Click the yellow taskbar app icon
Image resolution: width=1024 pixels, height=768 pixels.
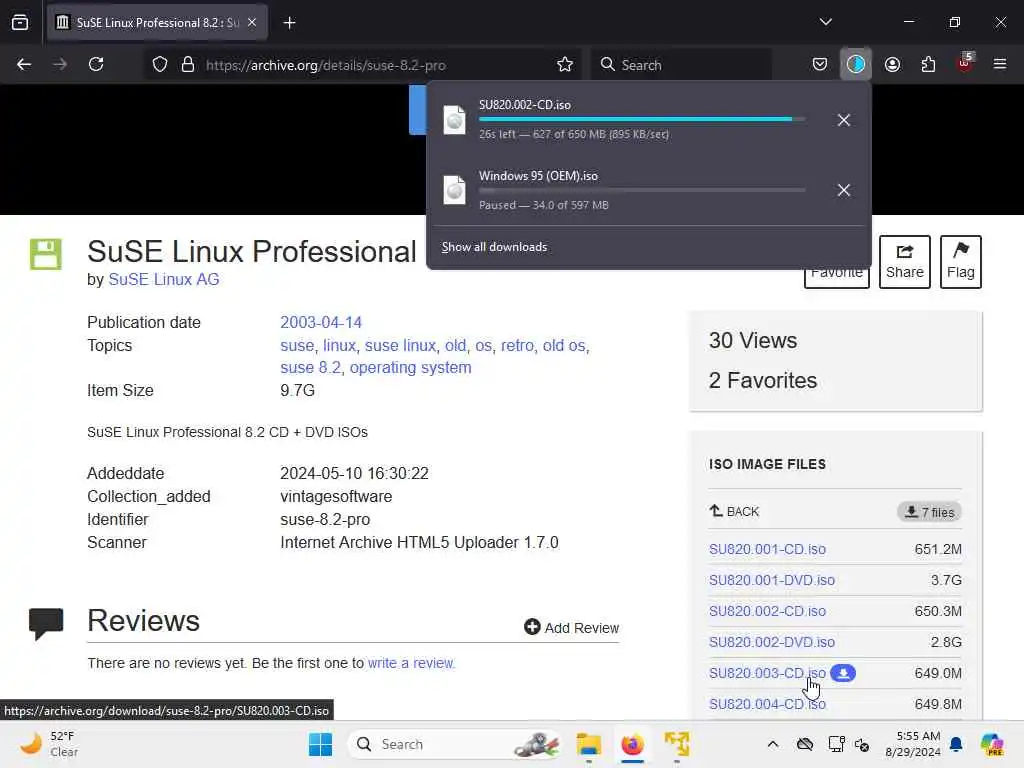pos(677,744)
